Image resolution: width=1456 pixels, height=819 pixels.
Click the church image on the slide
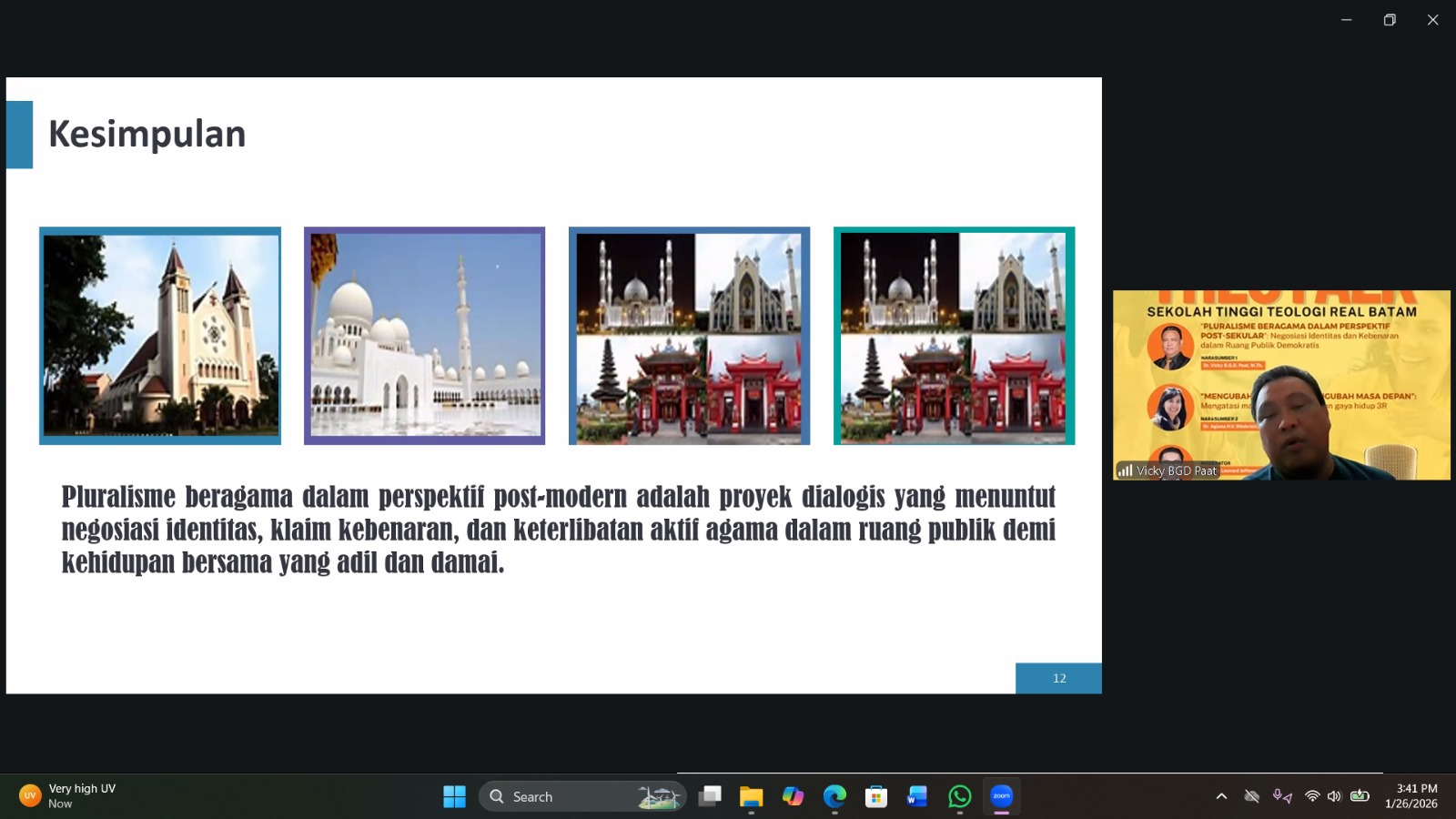[160, 336]
